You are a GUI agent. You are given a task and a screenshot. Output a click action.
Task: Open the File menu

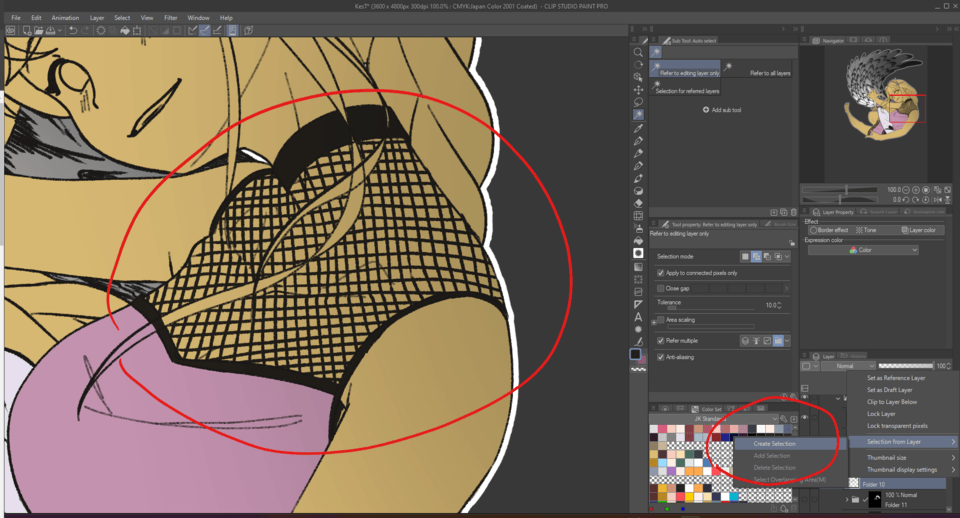tap(16, 18)
